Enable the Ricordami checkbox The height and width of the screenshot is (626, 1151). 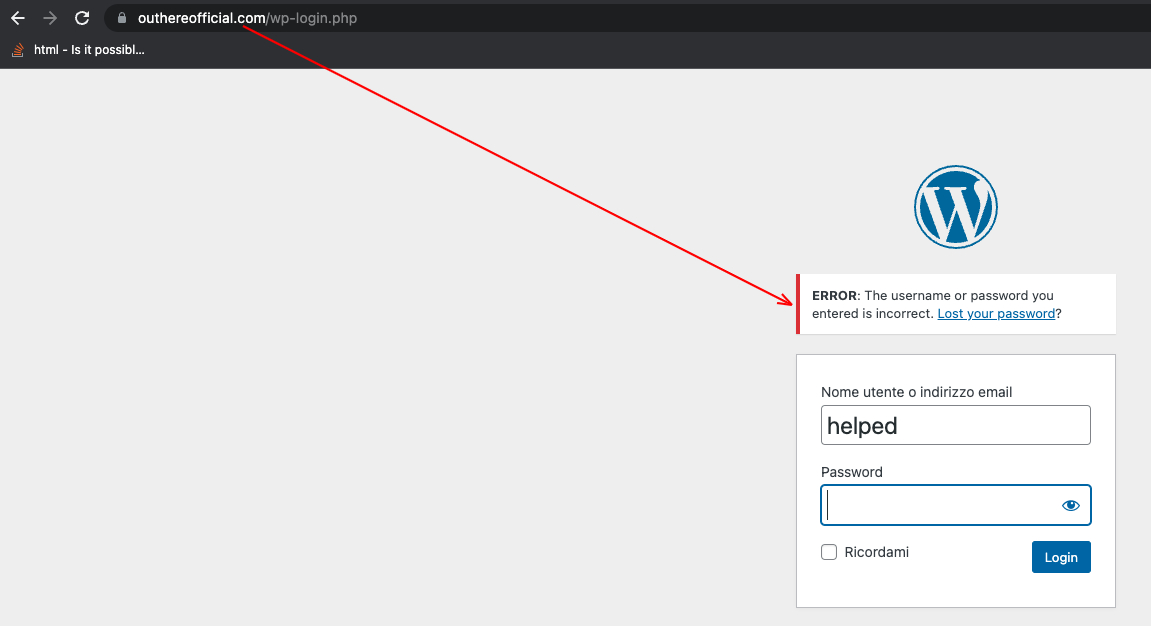pyautogui.click(x=829, y=552)
